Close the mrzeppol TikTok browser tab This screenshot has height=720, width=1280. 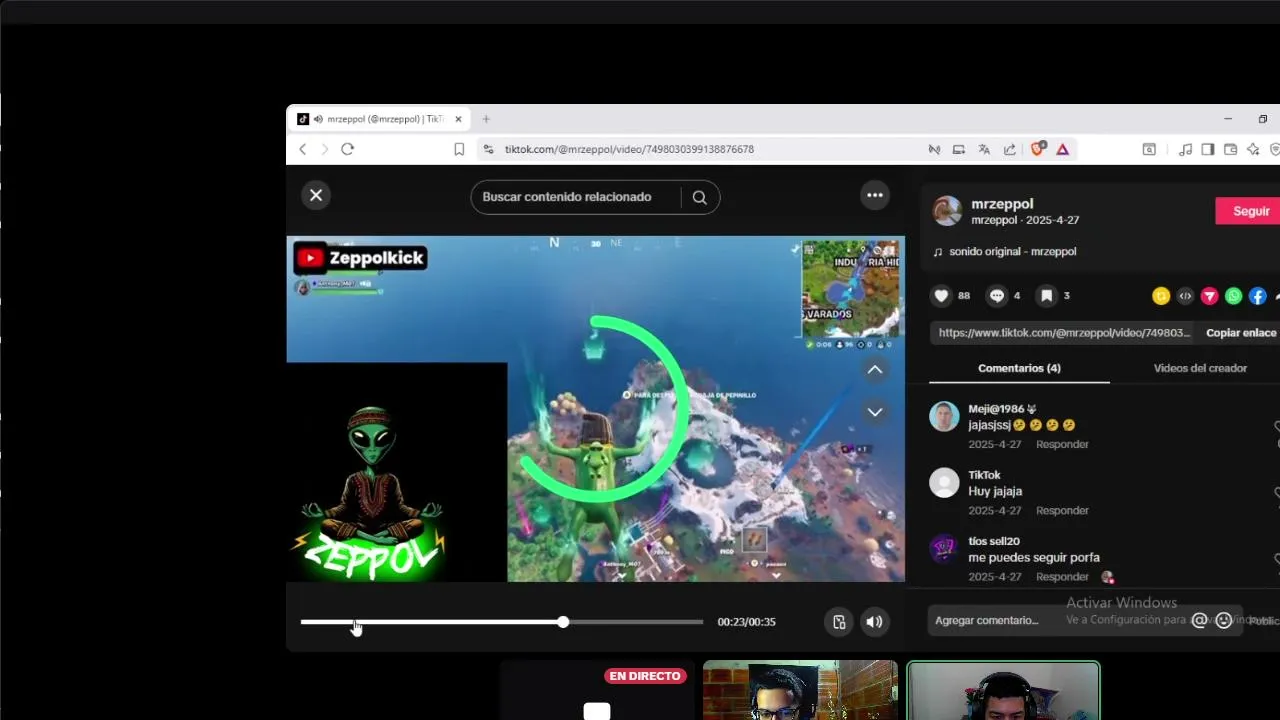tap(458, 119)
